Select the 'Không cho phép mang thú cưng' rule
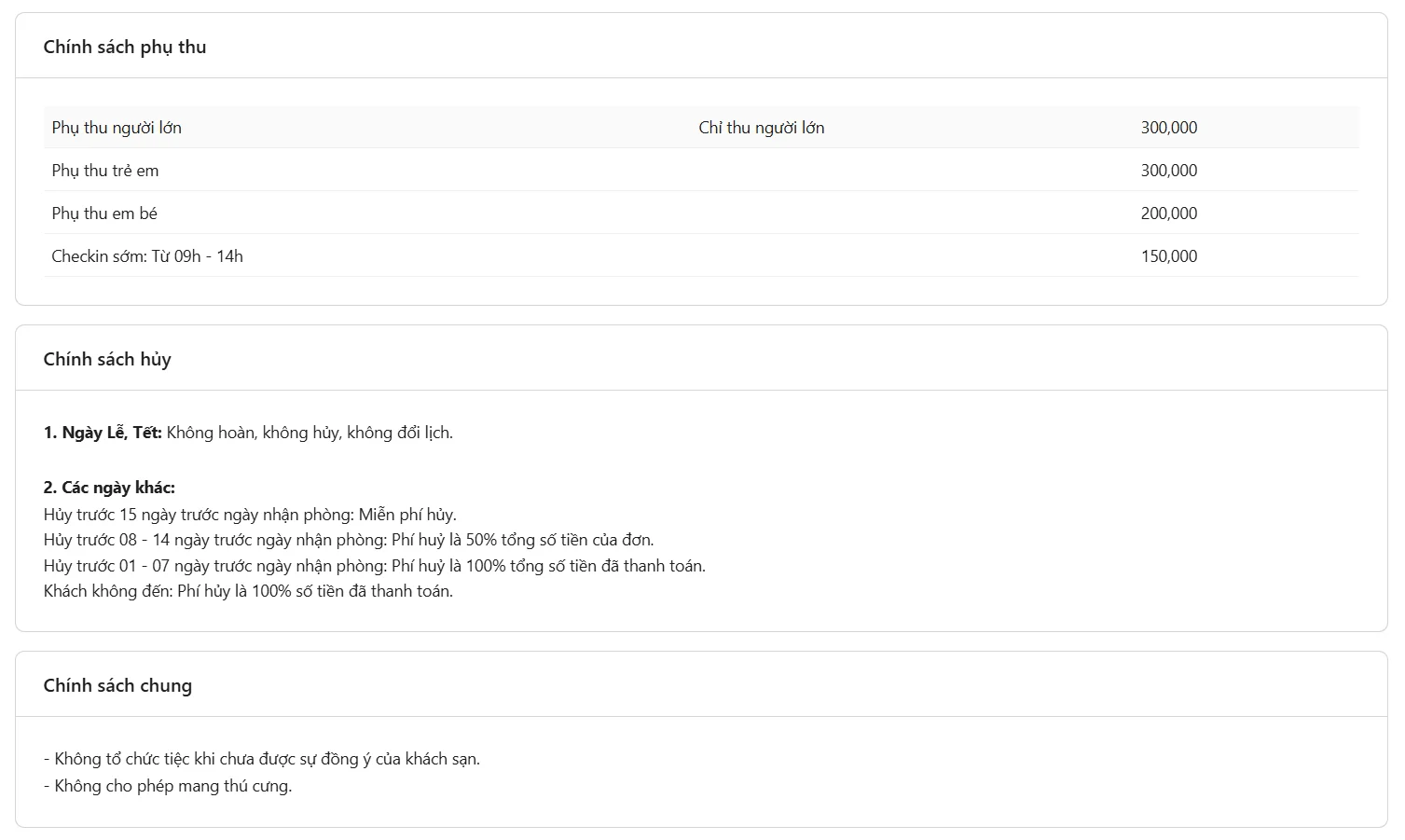Viewport: 1405px width, 840px height. pyautogui.click(x=168, y=786)
